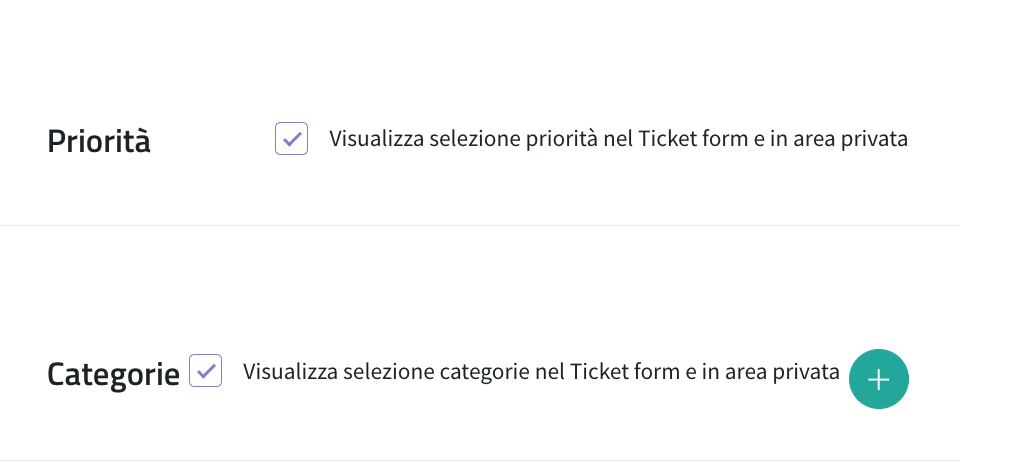Toggle the checkbox next to Priorità

click(291, 139)
